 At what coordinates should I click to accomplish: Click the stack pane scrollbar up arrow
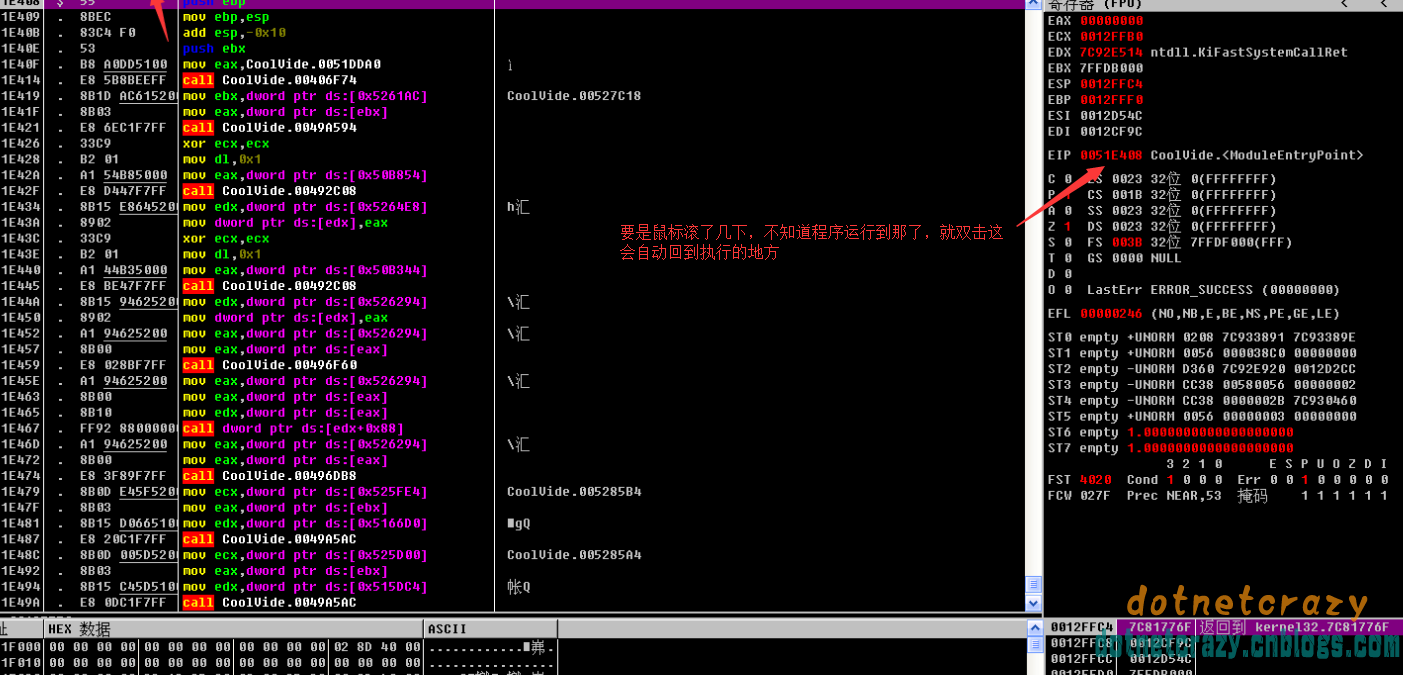[1035, 628]
